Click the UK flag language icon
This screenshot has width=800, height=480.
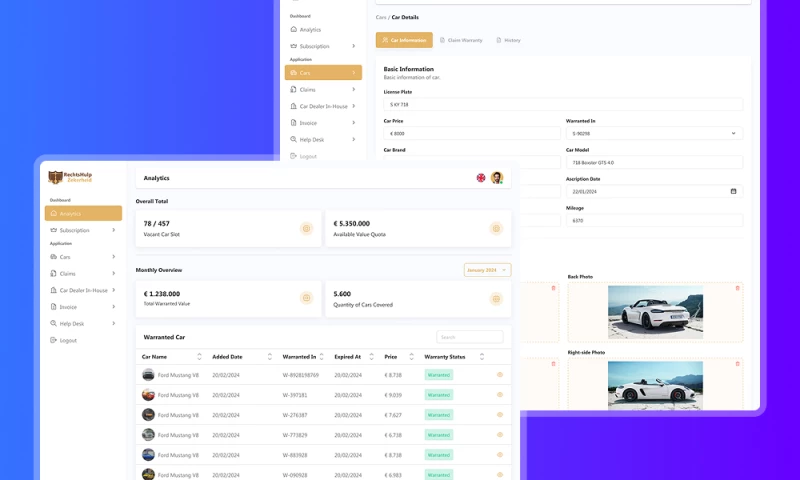tap(481, 178)
